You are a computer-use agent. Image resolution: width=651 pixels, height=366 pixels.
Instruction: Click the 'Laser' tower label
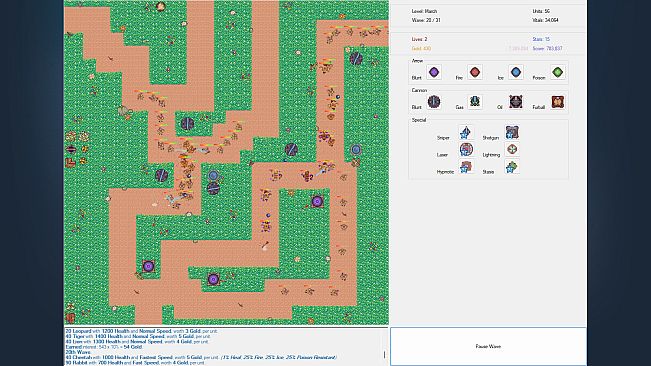click(x=442, y=155)
